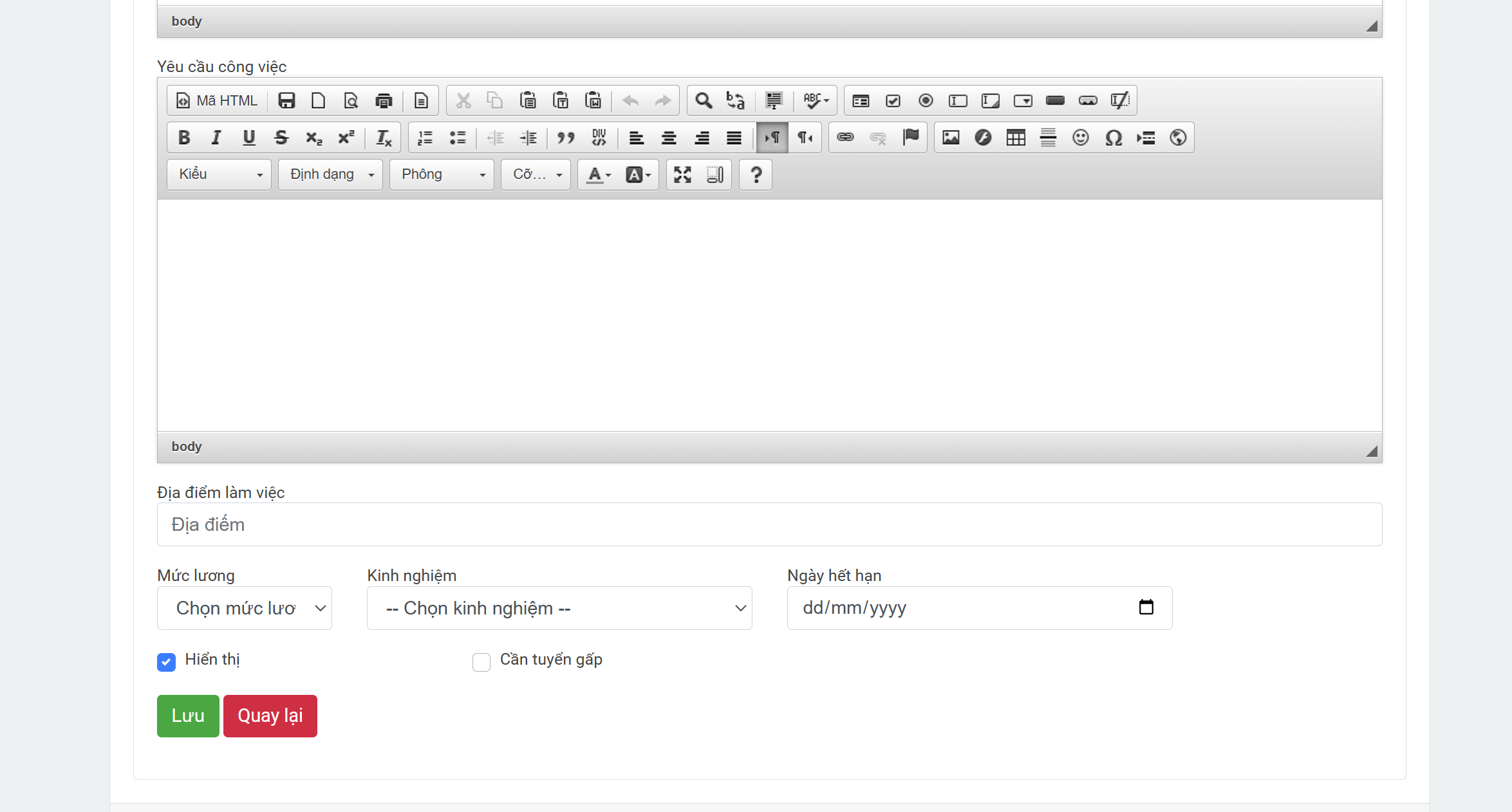The image size is (1512, 812).
Task: Open the background color picker
Action: point(638,175)
